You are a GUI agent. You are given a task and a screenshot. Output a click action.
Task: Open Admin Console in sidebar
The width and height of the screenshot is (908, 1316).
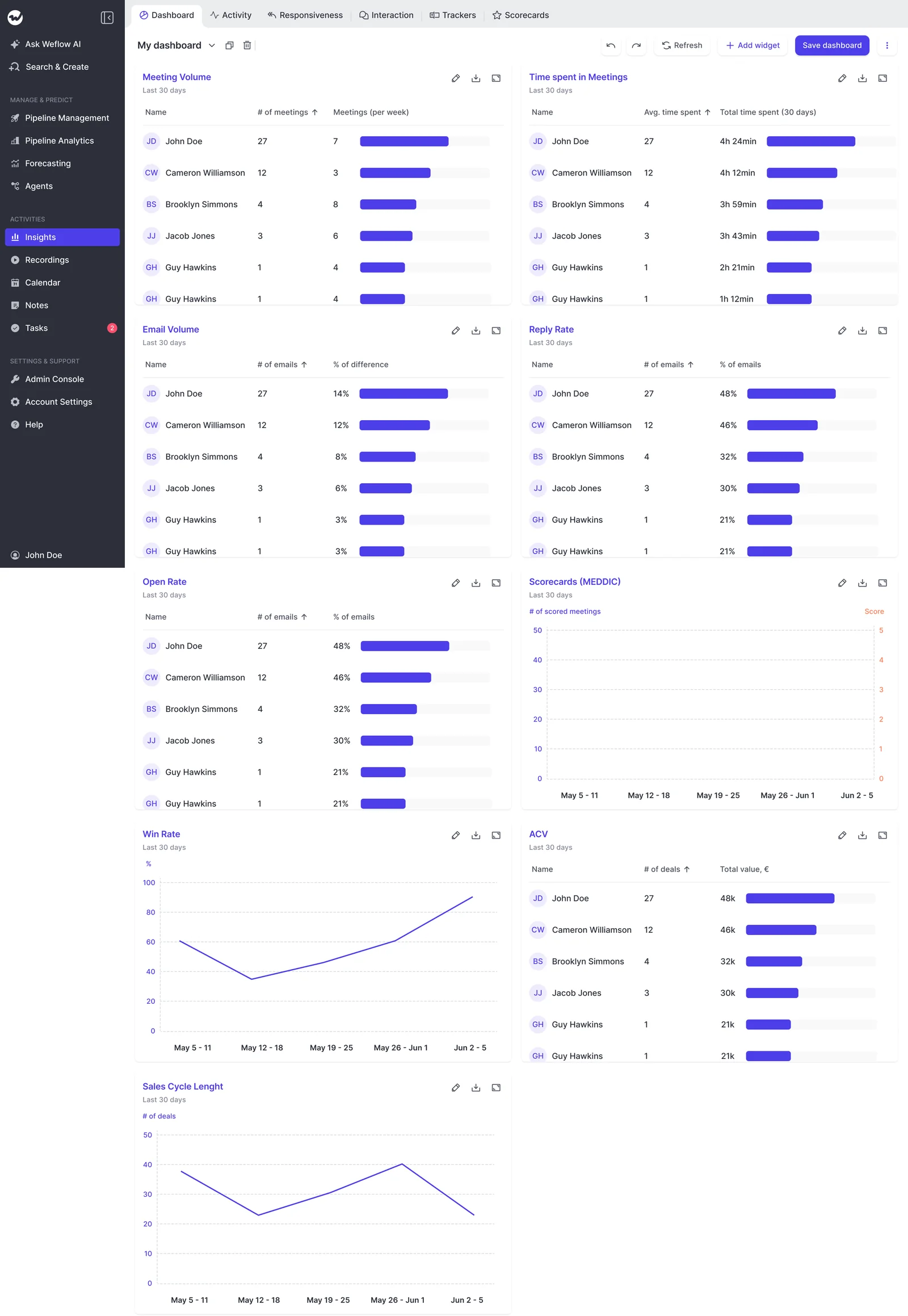pyautogui.click(x=62, y=379)
